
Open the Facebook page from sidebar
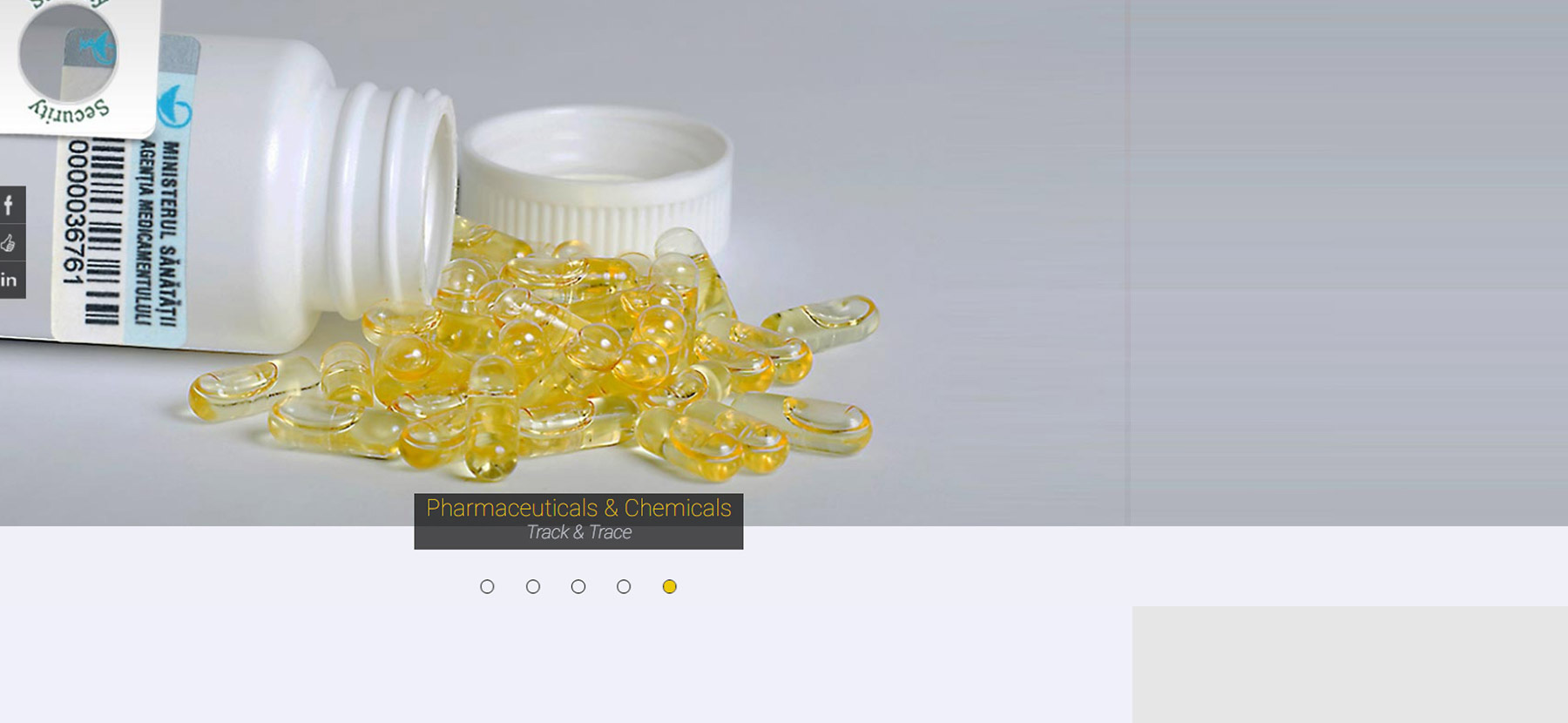pyautogui.click(x=10, y=206)
